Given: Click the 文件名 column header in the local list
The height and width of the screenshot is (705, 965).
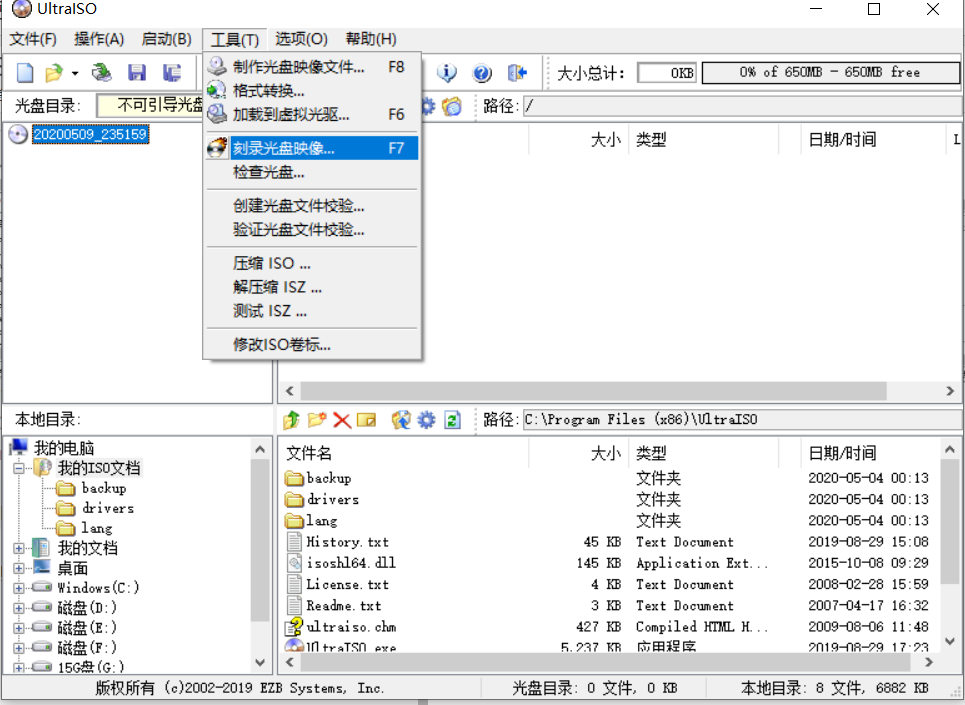Looking at the screenshot, I should (404, 453).
